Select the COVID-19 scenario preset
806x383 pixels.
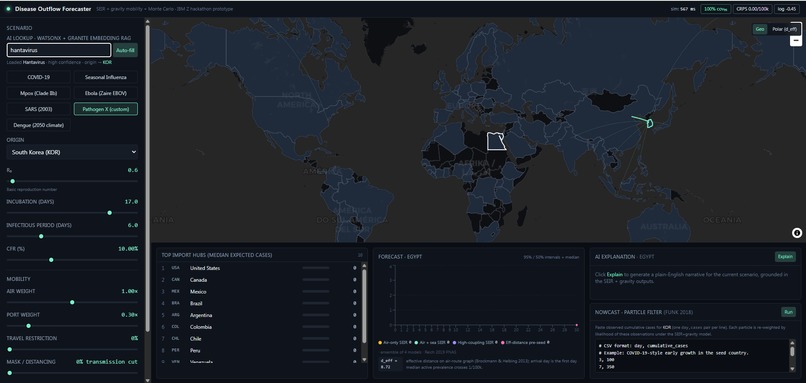[39, 77]
